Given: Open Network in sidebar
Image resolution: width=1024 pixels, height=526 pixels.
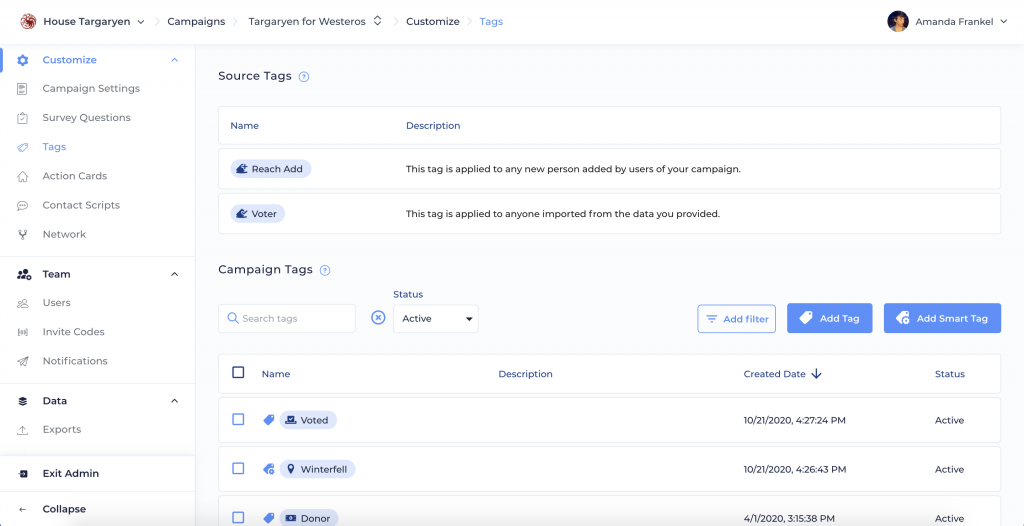Looking at the screenshot, I should [64, 234].
